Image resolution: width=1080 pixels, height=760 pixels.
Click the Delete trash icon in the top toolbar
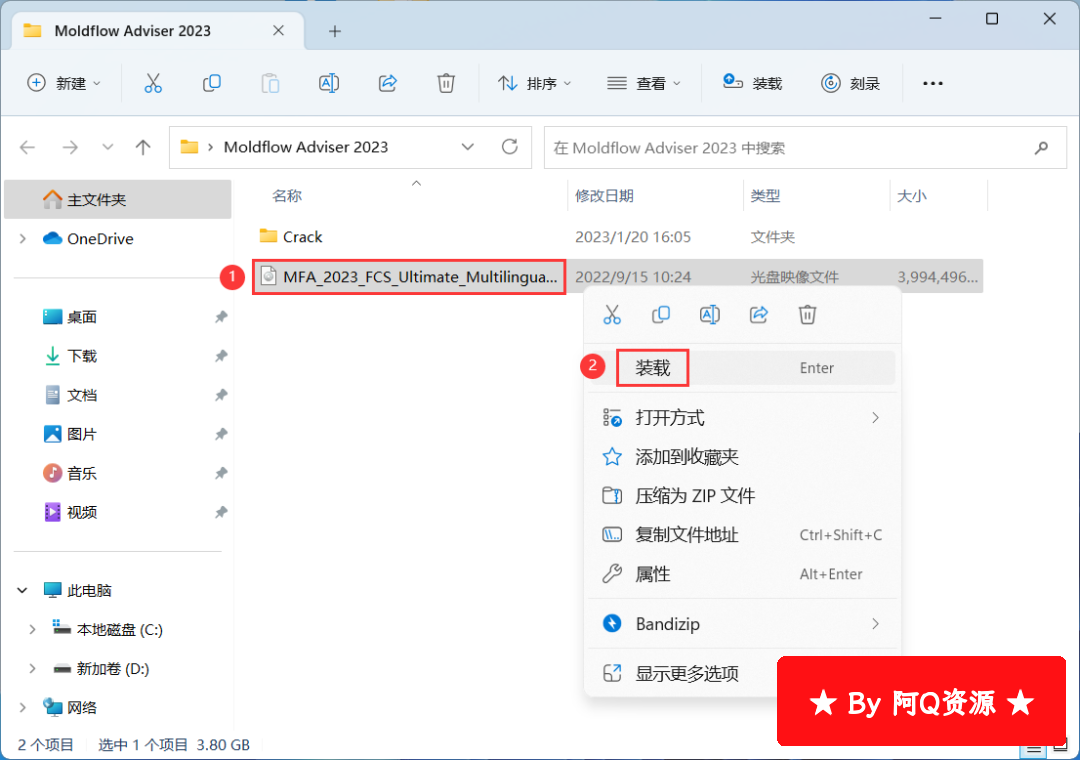446,83
